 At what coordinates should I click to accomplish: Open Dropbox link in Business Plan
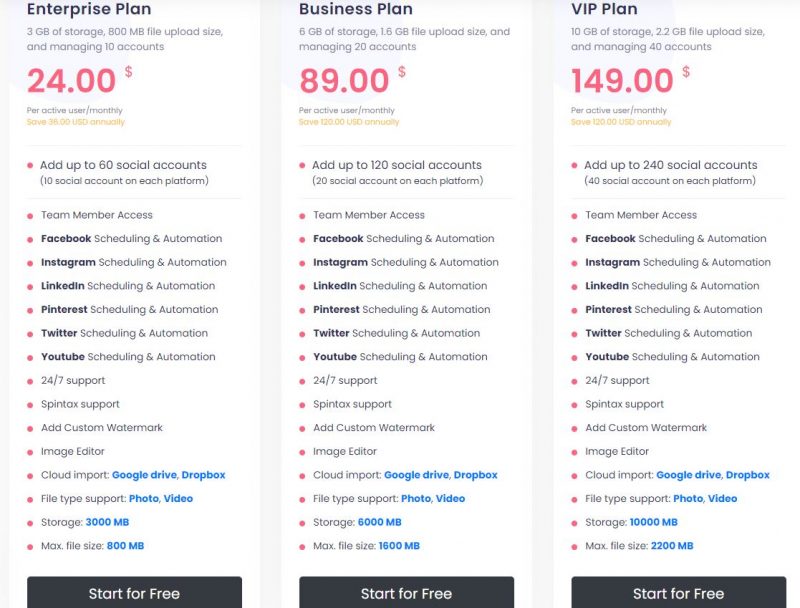476,475
